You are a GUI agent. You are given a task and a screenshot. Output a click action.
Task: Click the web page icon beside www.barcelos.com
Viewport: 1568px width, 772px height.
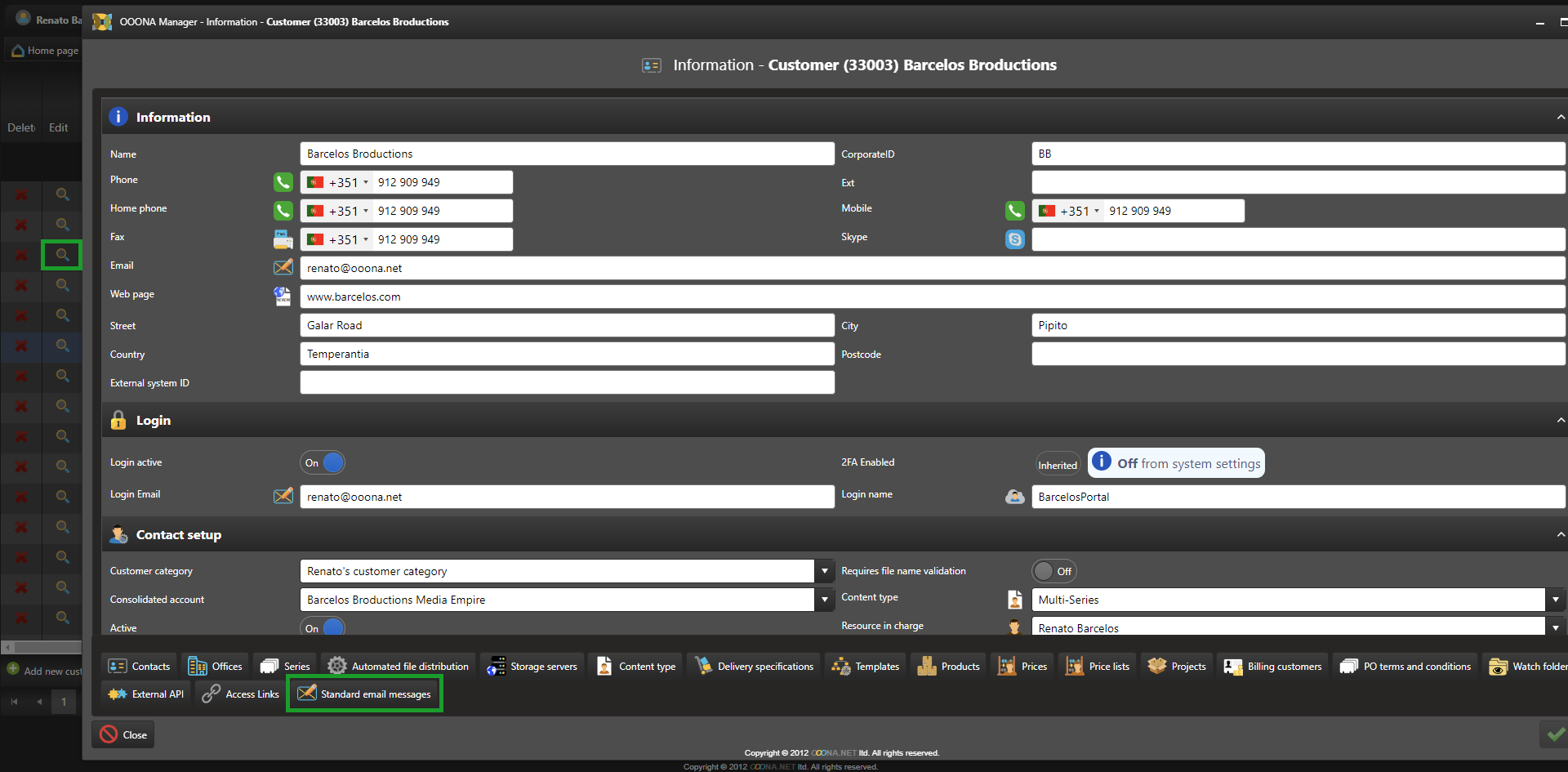[x=283, y=297]
